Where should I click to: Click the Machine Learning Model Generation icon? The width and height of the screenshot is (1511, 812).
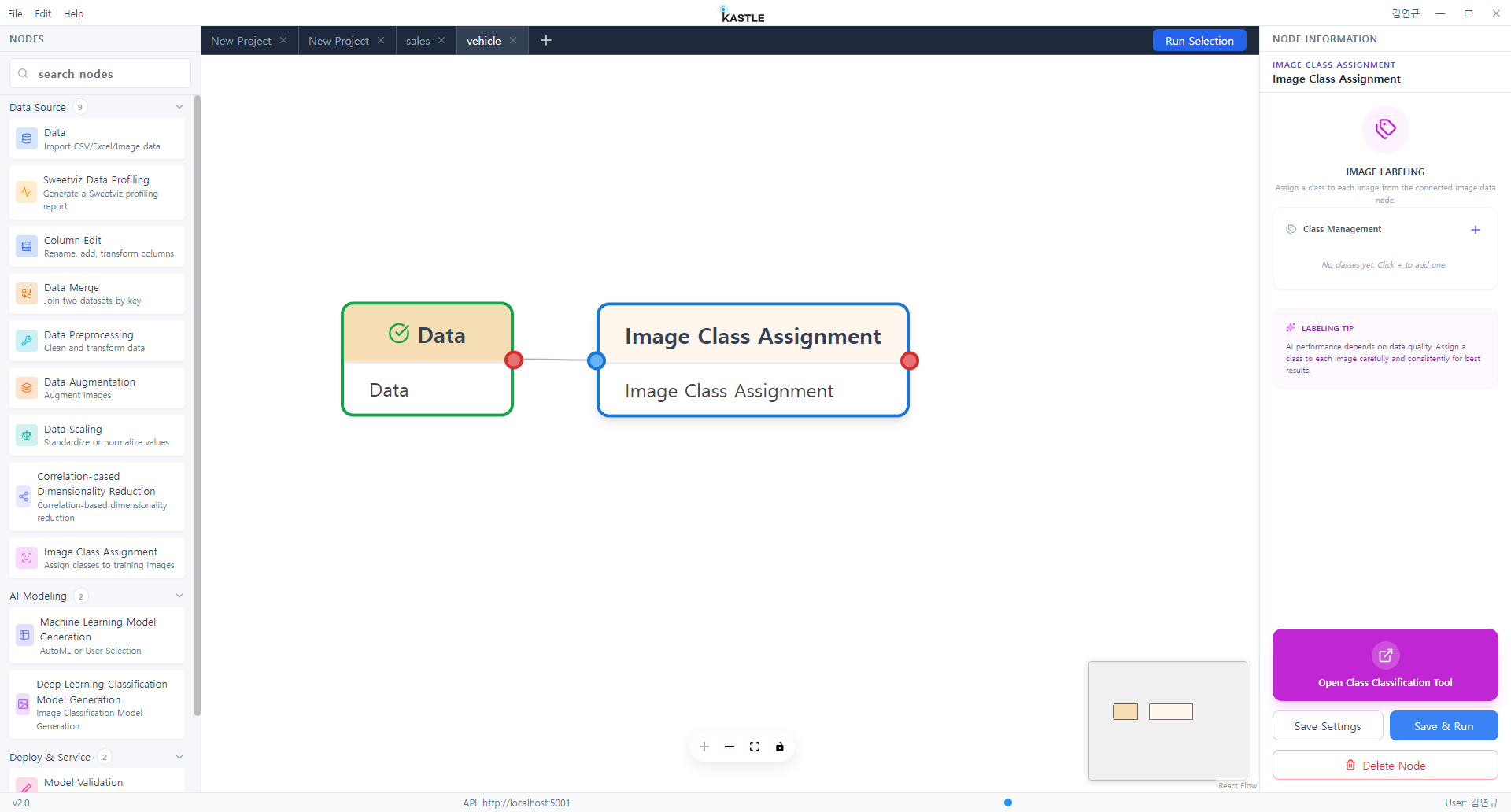point(24,635)
